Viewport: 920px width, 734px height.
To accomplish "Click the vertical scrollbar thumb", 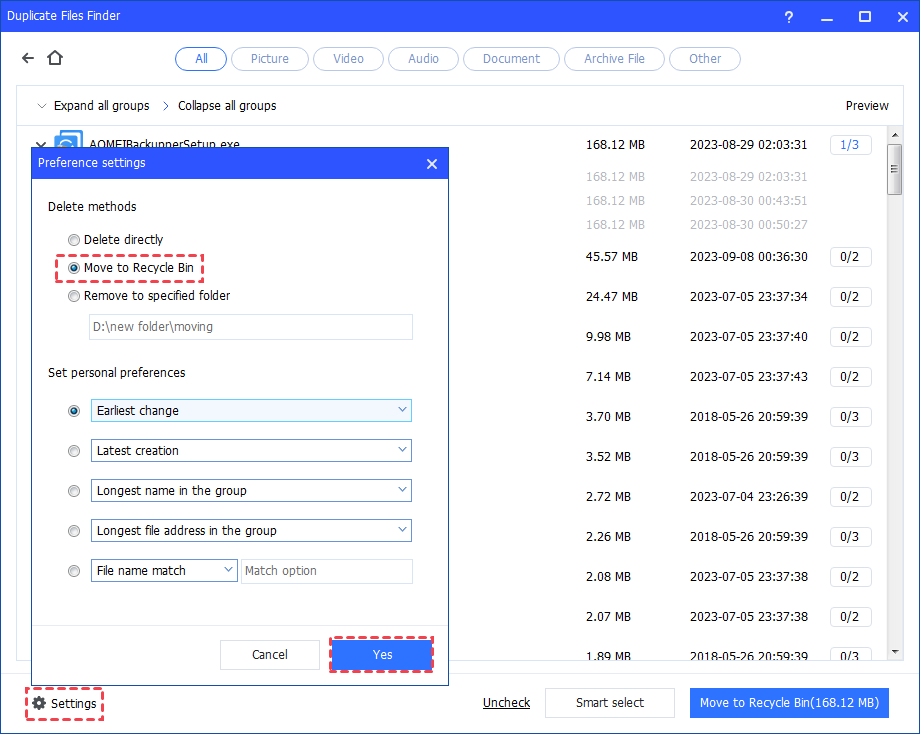I will point(894,170).
